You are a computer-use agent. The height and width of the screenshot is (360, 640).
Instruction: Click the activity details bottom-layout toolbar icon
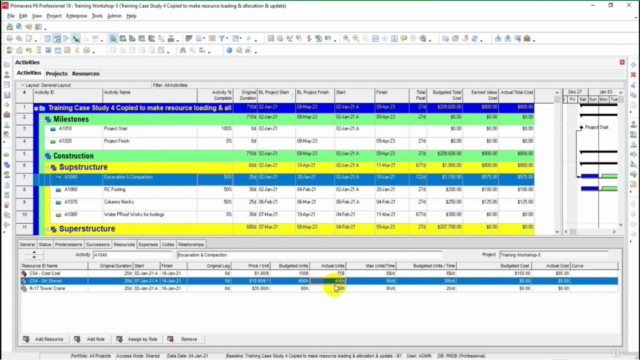click(x=113, y=39)
